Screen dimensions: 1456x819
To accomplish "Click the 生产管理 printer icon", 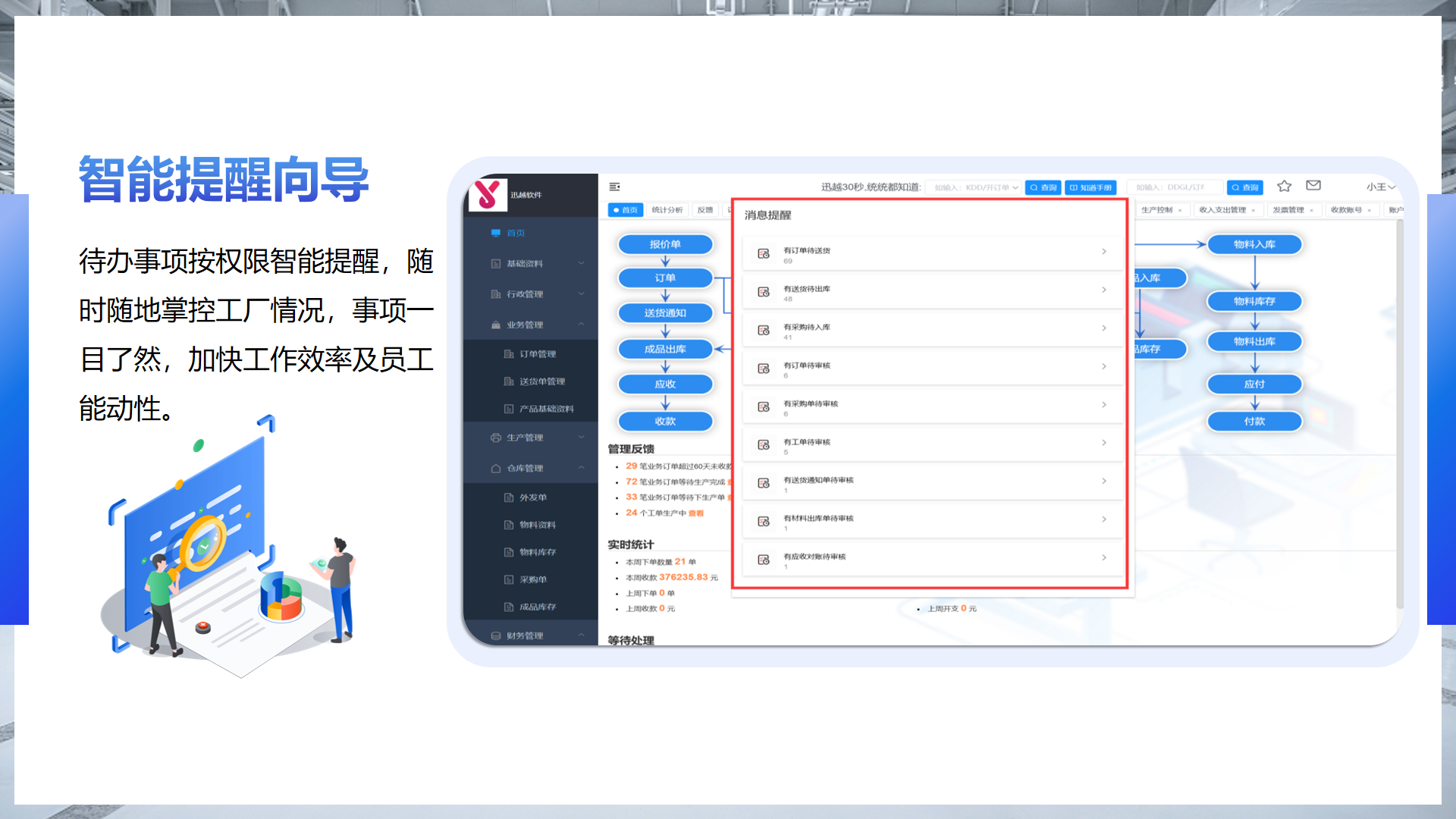I will pyautogui.click(x=495, y=438).
